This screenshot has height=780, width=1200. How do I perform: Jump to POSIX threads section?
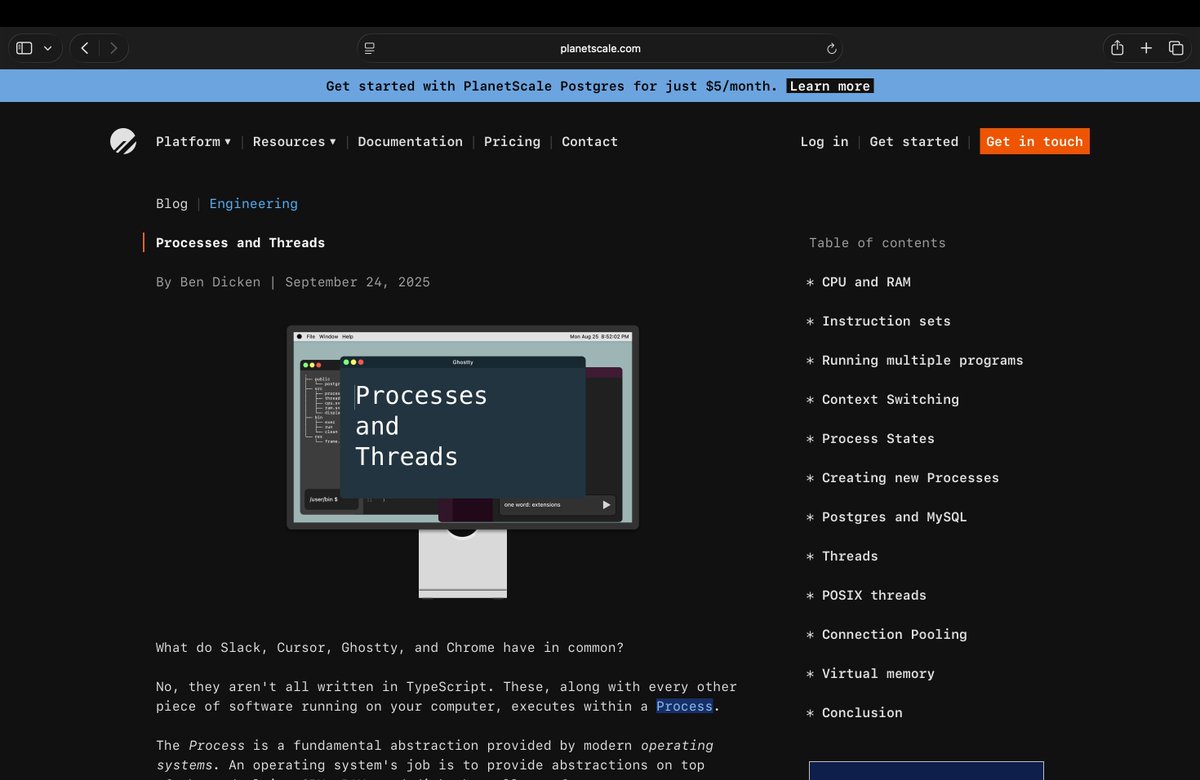(x=874, y=595)
